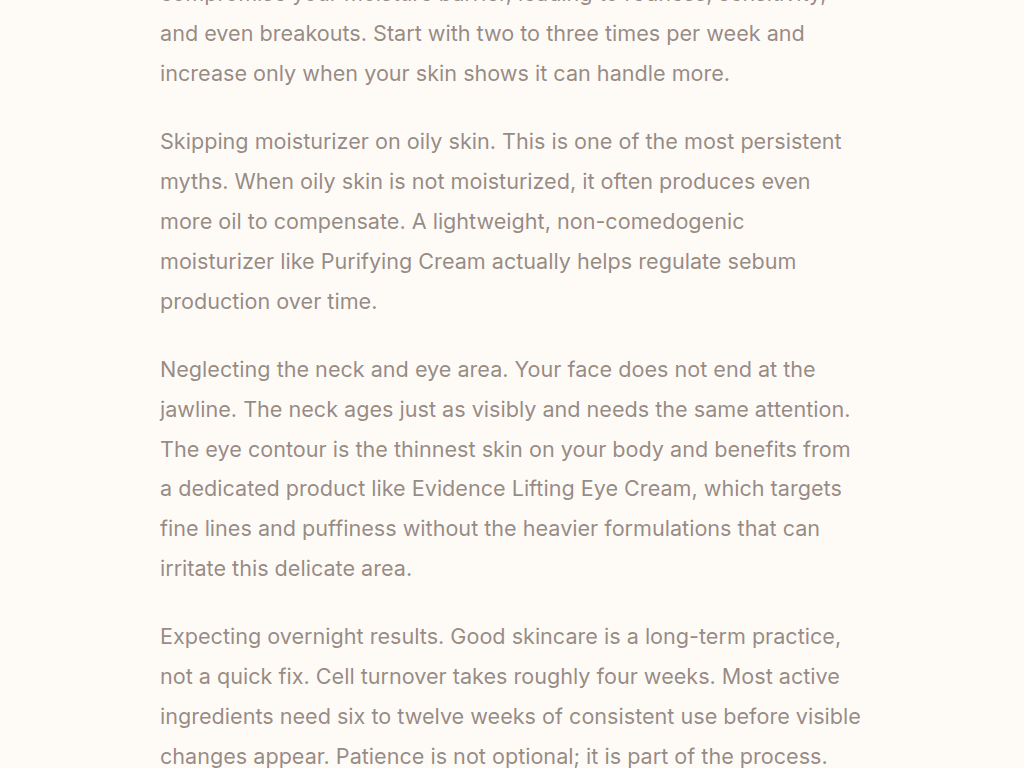This screenshot has width=1024, height=768.
Task: Click the words "irritate this delicate area"
Action: [284, 569]
